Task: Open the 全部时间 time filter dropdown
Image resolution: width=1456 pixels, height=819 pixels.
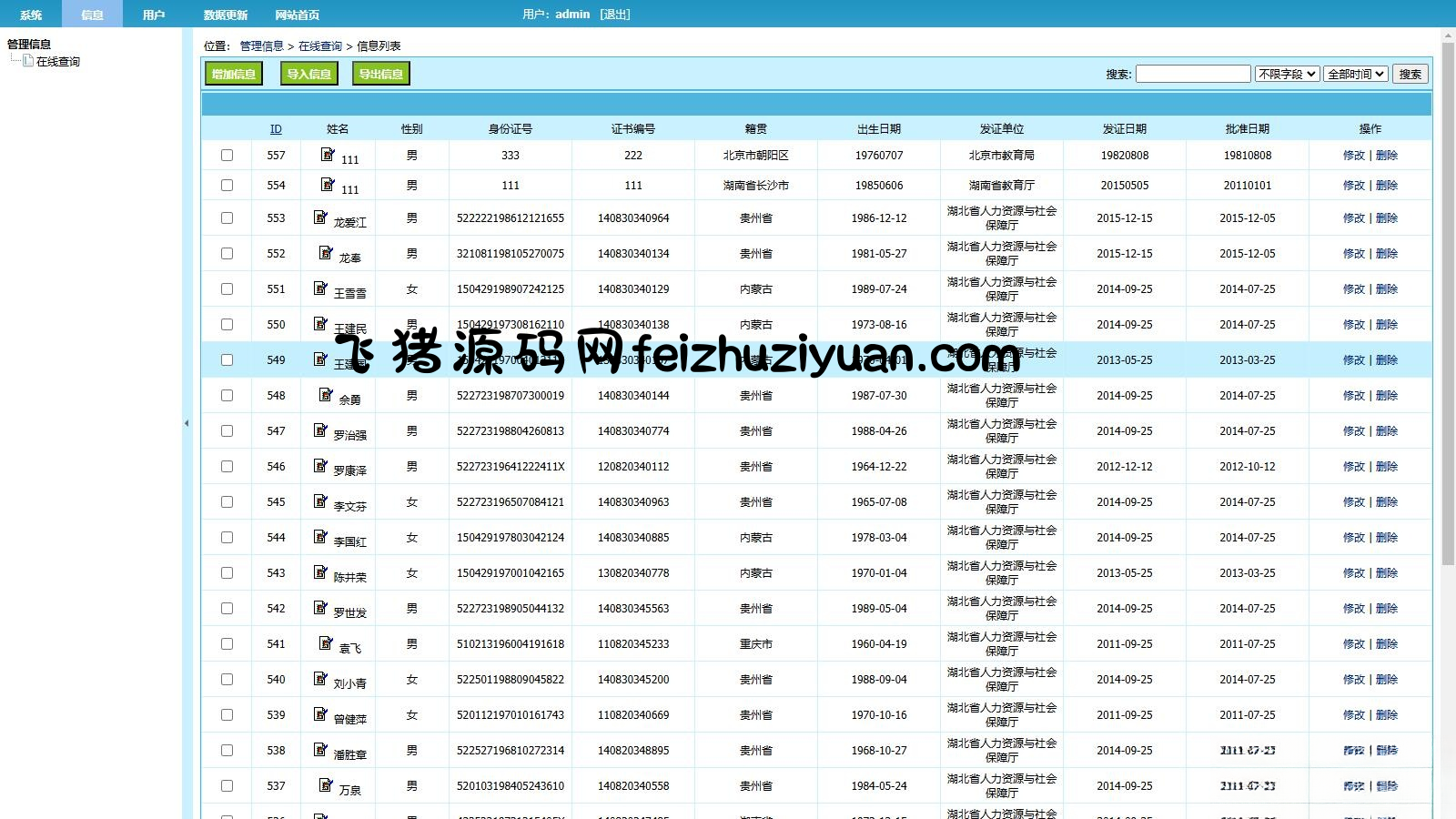Action: (1356, 74)
